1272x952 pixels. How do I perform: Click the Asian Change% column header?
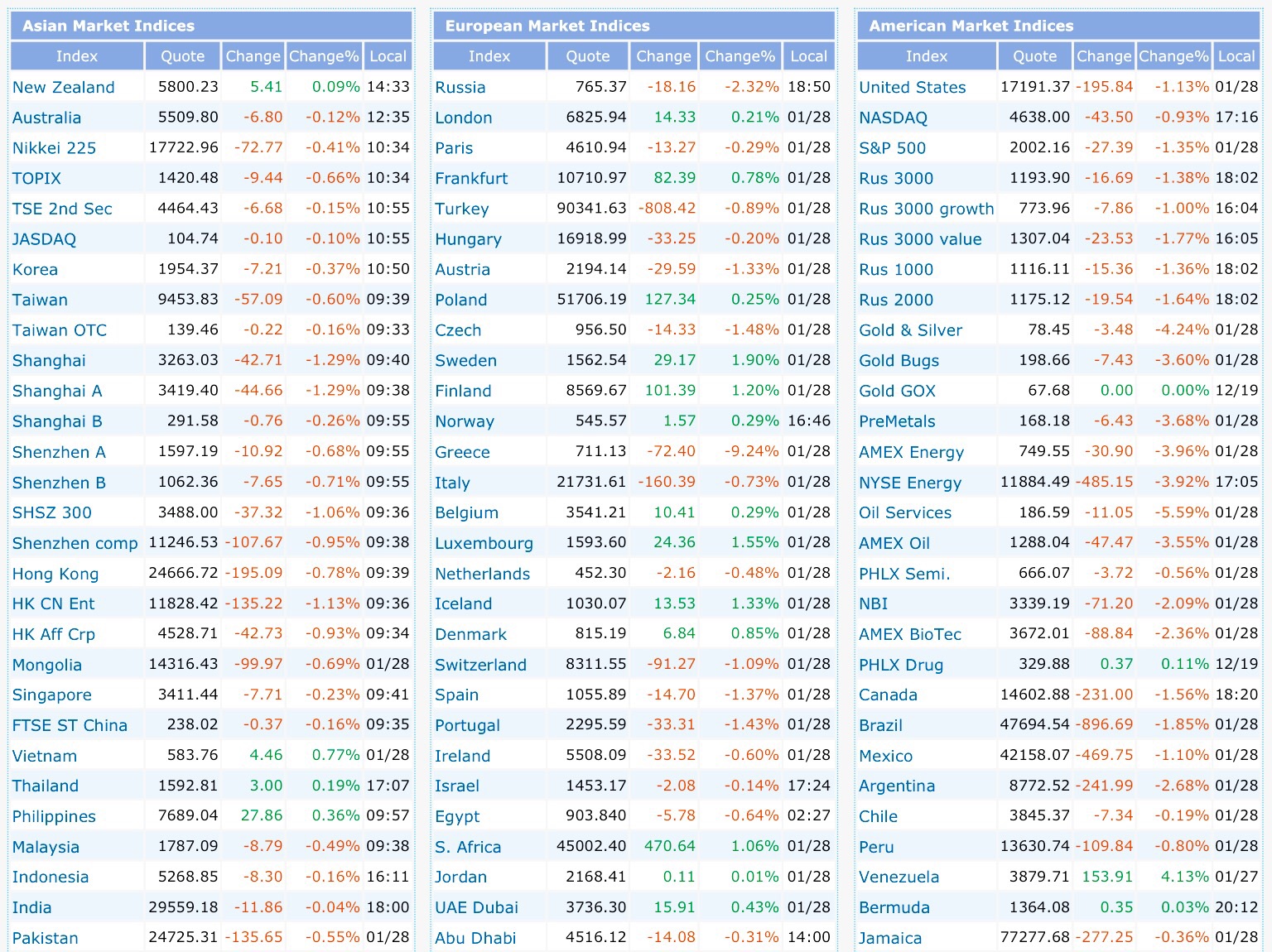pyautogui.click(x=324, y=56)
